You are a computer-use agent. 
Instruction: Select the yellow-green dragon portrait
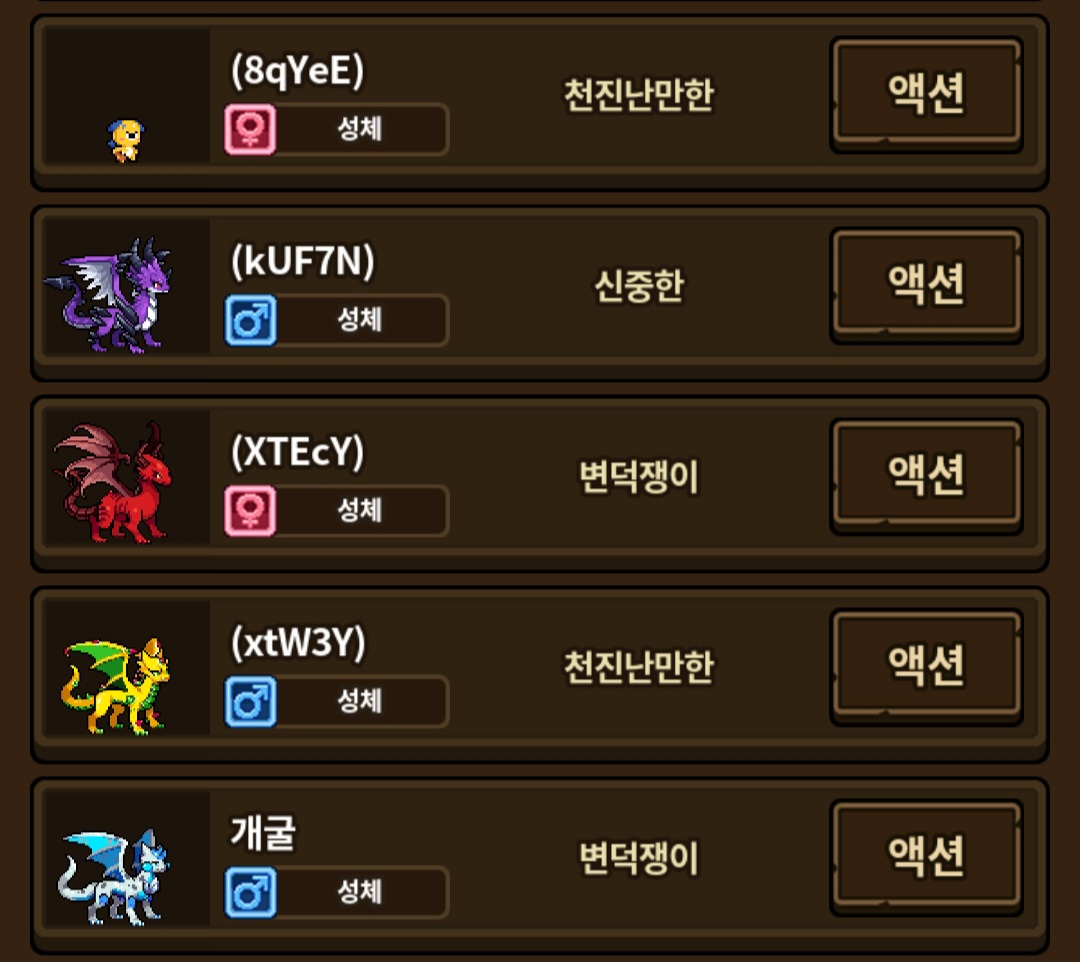pyautogui.click(x=116, y=686)
